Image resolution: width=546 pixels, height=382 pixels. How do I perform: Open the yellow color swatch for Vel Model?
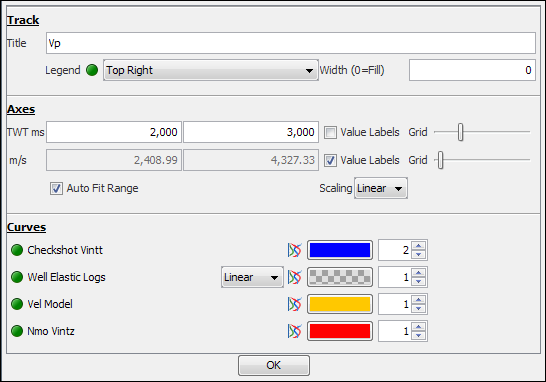340,304
